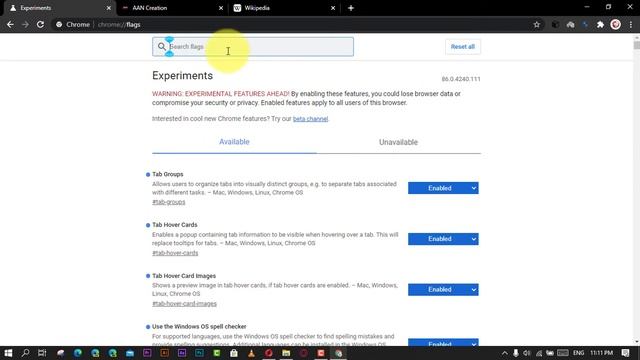This screenshot has width=640, height=360.
Task: Click the Use the Windows OS spell checker title
Action: pos(199,327)
